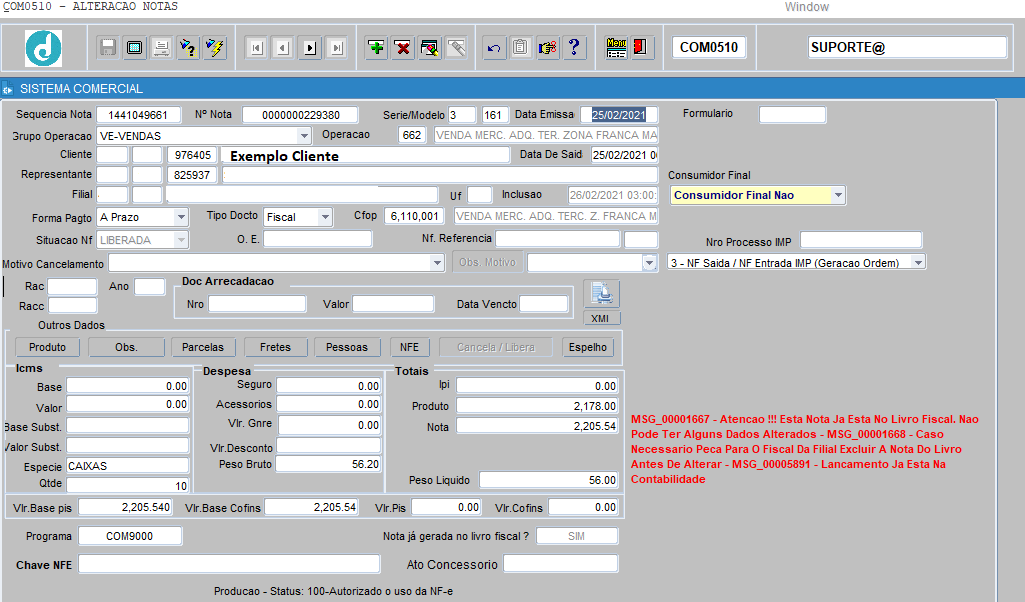Click the SUPORTE@ user field
Viewport: 1025px width, 602px height.
[x=907, y=47]
